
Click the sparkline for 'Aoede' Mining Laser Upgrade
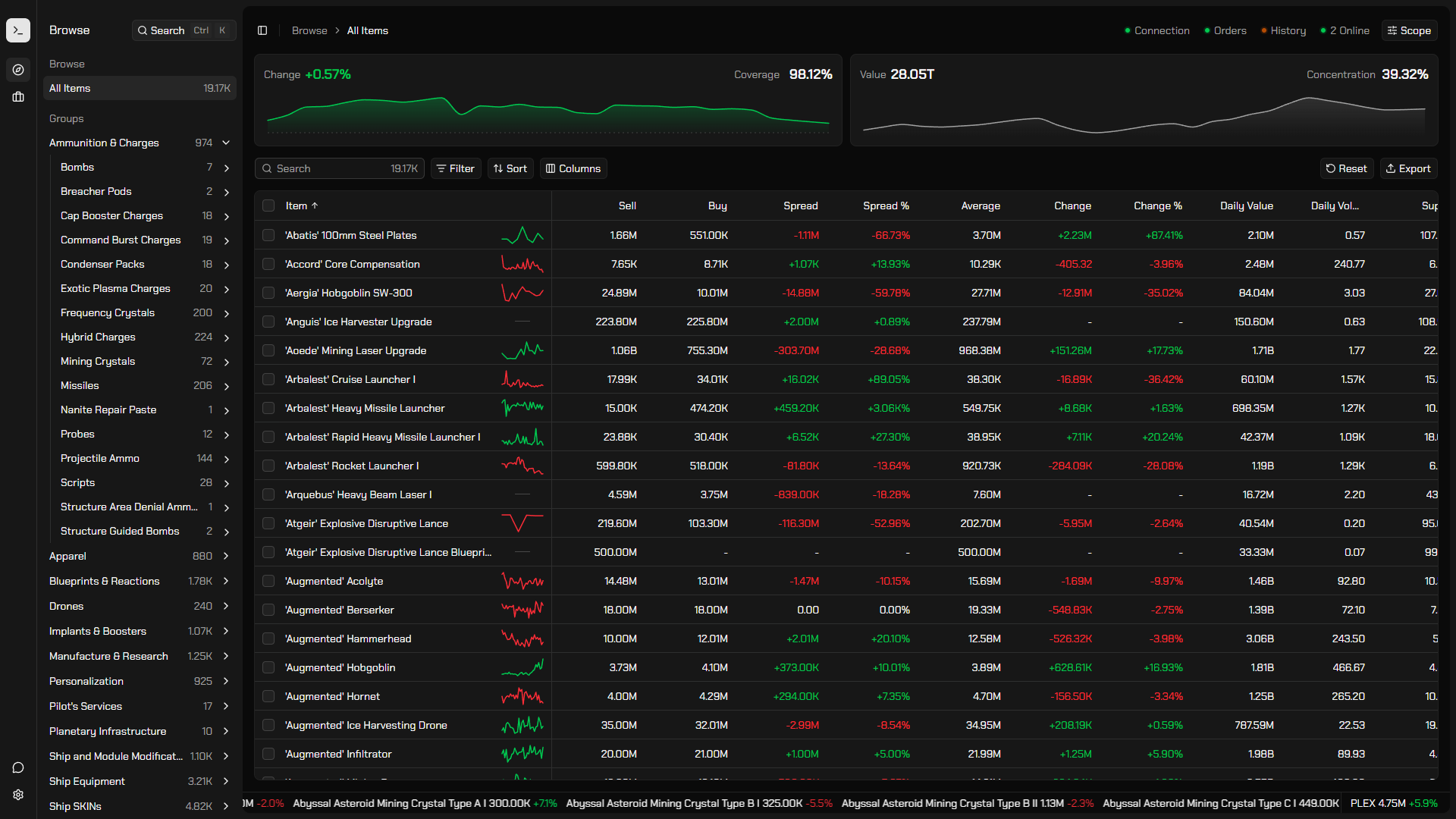(x=522, y=350)
